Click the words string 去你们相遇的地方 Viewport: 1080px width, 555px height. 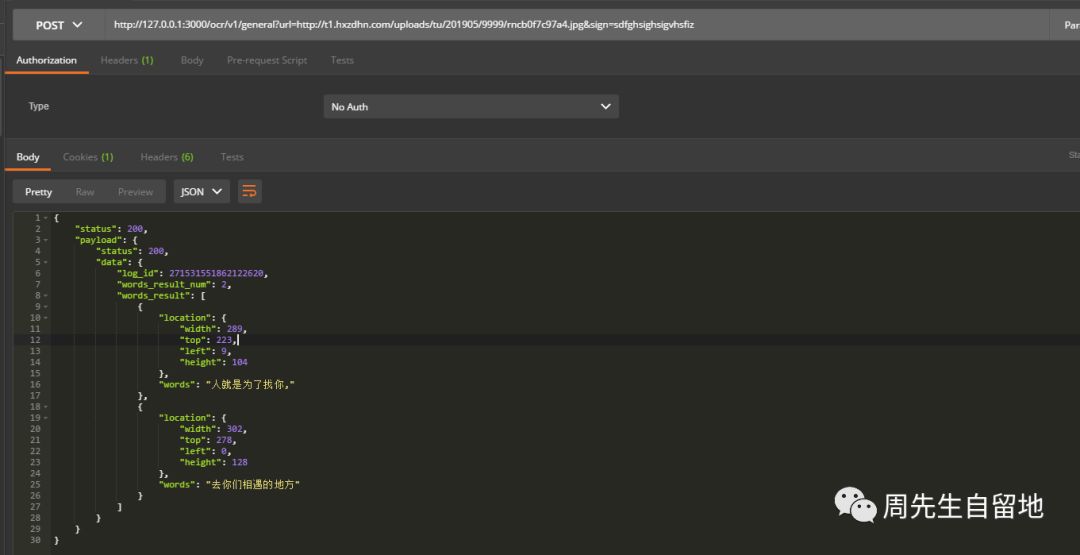coord(253,485)
